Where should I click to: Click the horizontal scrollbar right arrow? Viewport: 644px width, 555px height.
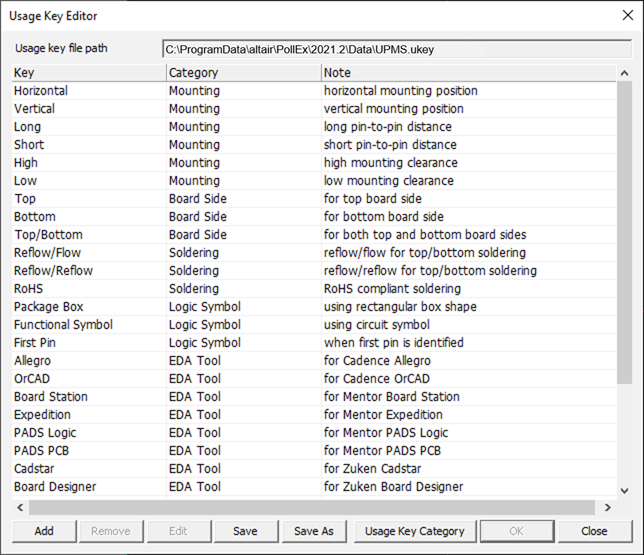tap(608, 507)
